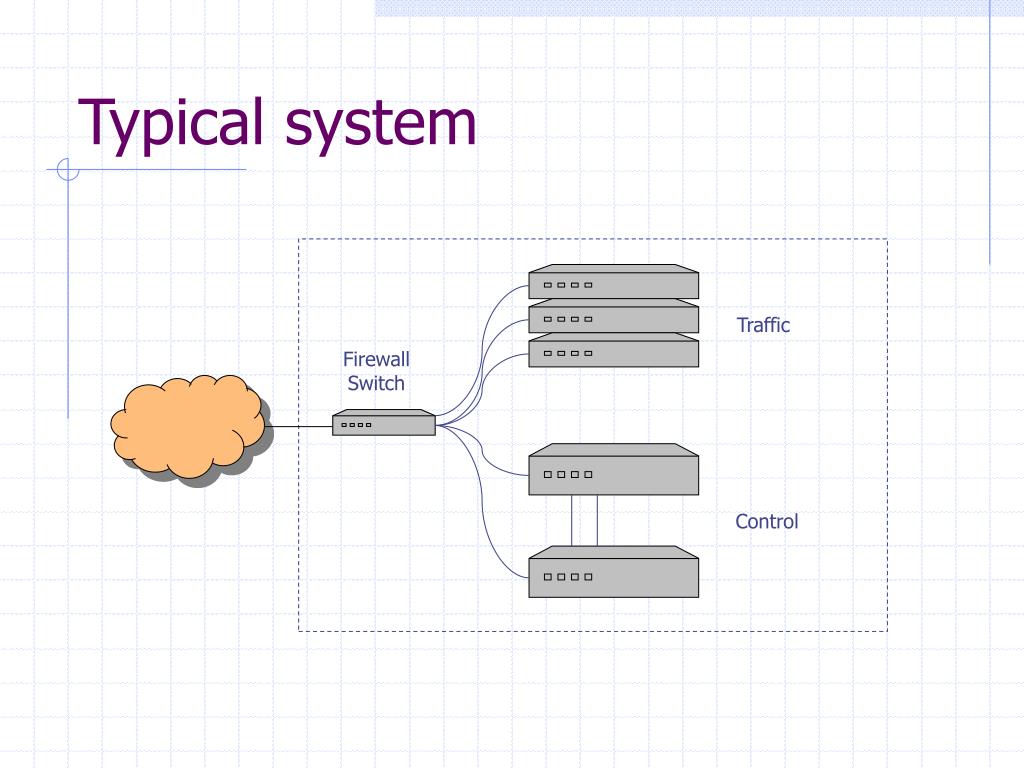1024x768 pixels.
Task: Click the "Switch" label text
Action: point(376,383)
